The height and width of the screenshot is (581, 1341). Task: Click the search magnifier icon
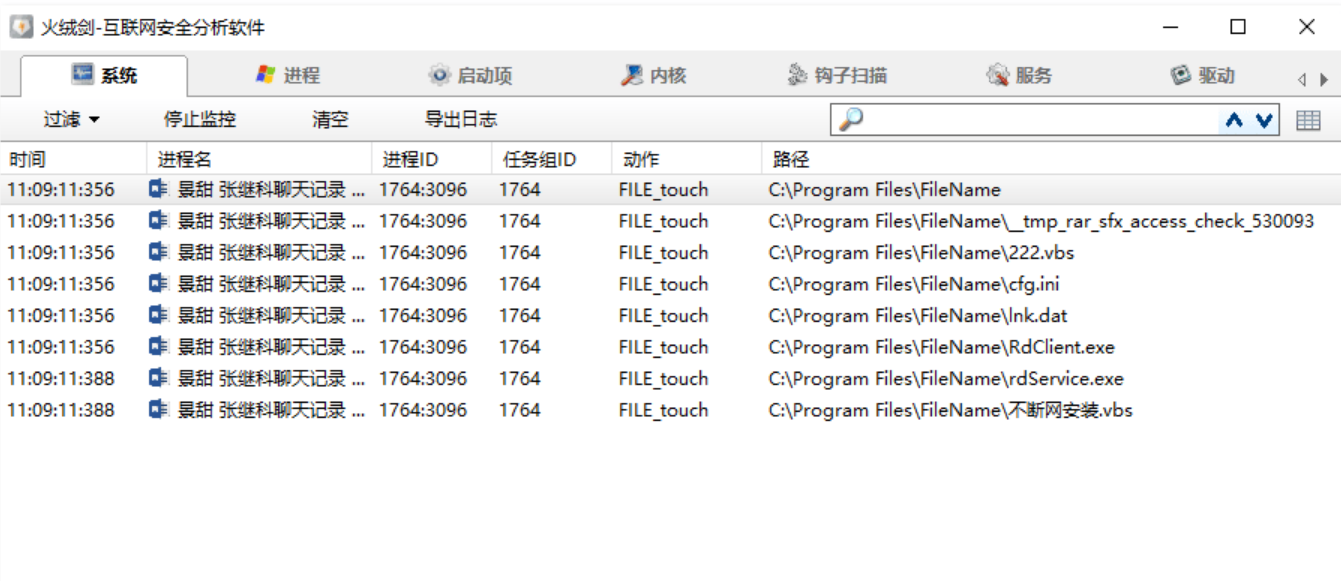pyautogui.click(x=850, y=120)
